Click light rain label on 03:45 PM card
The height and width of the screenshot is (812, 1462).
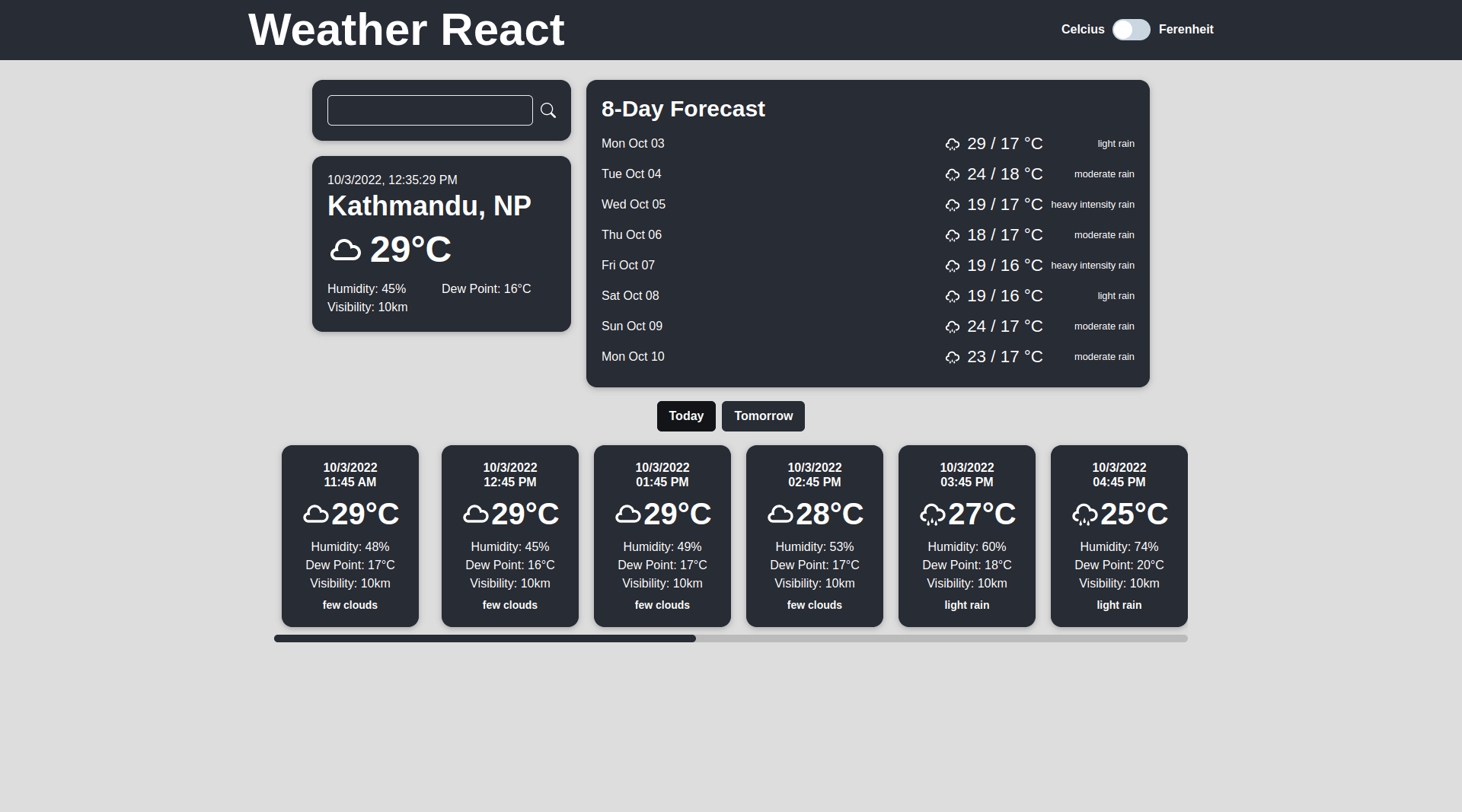coord(967,605)
